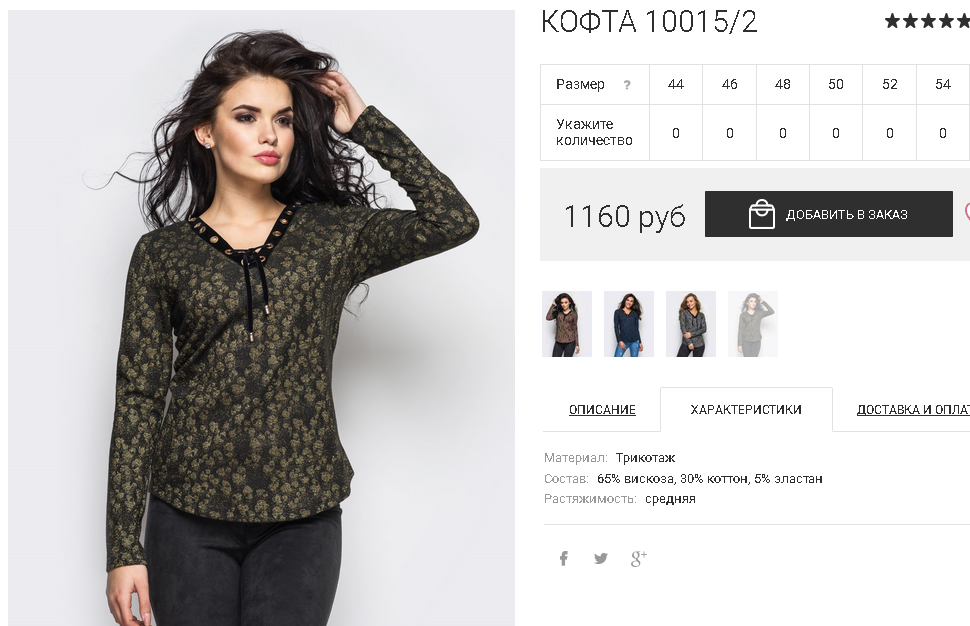Screen dimensions: 970x626
Task: Choose the brown blouse color thumbnail
Action: pyautogui.click(x=567, y=324)
